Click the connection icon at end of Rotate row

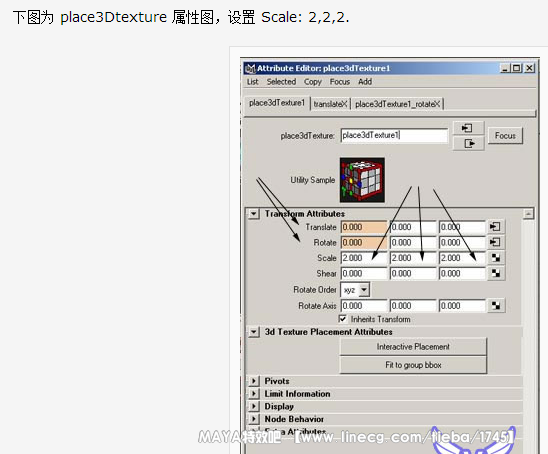tap(496, 242)
